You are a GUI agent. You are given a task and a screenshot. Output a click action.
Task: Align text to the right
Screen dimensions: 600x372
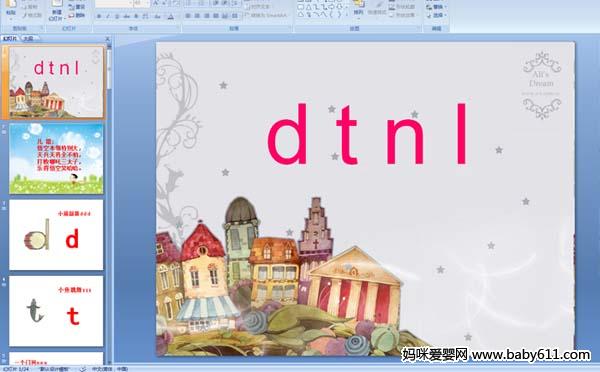[207, 16]
